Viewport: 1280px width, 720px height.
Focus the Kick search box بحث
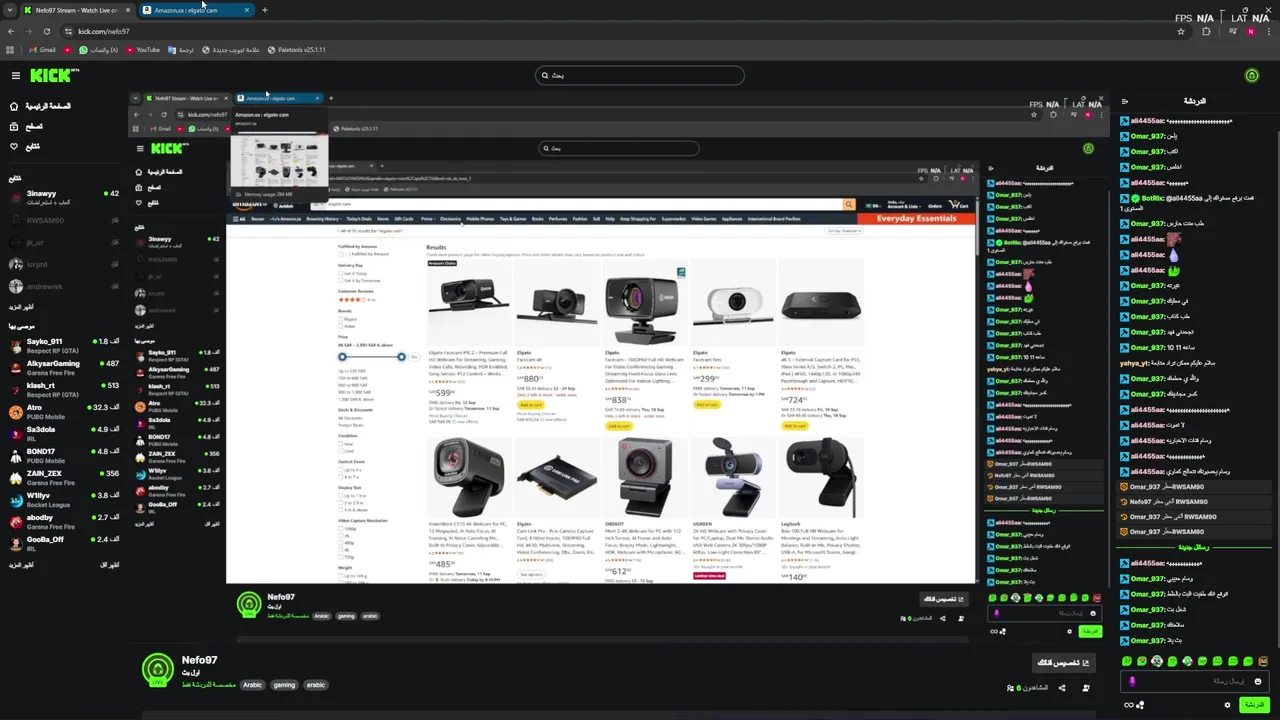tap(640, 75)
